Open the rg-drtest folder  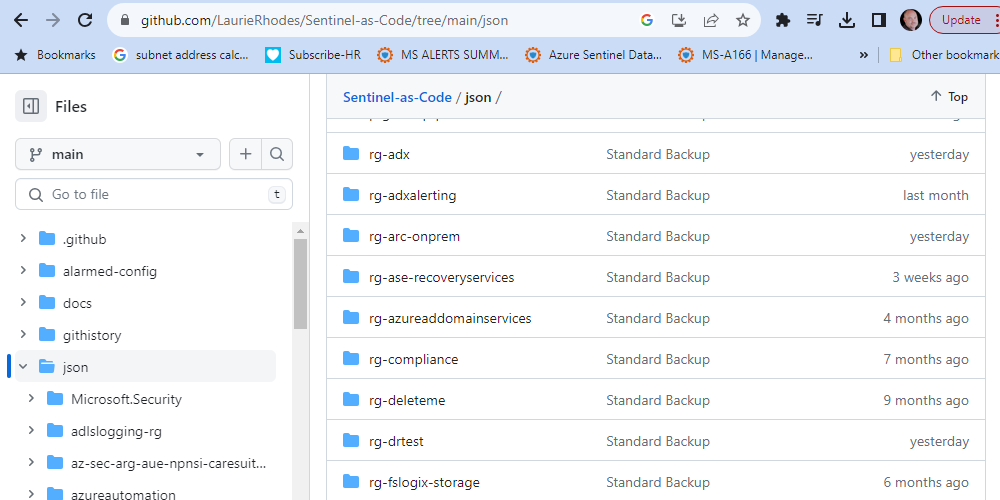(396, 441)
